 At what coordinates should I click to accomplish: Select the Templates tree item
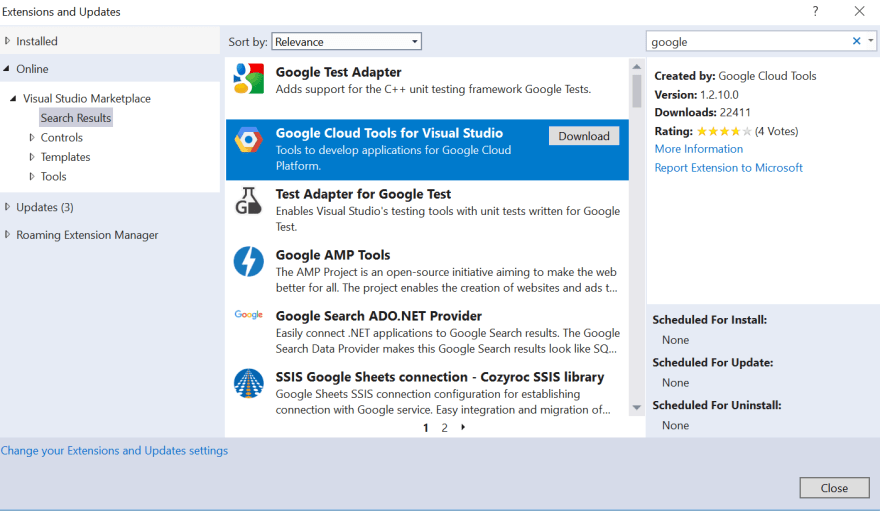click(x=66, y=157)
